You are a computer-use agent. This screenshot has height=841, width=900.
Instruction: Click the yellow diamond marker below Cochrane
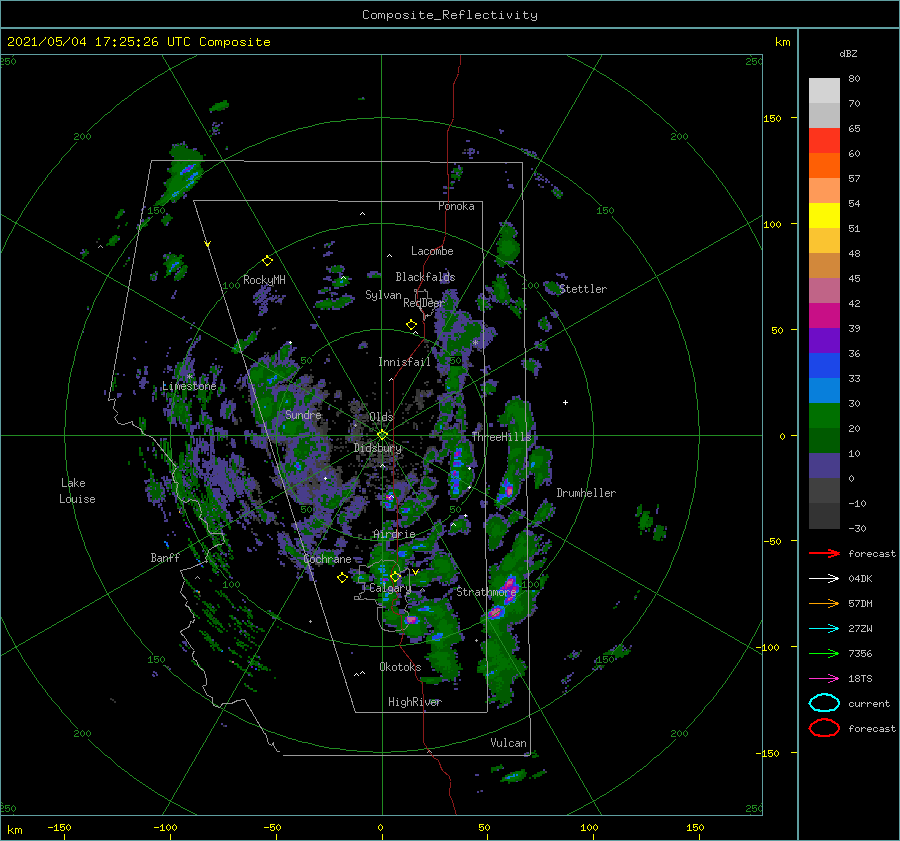(342, 578)
